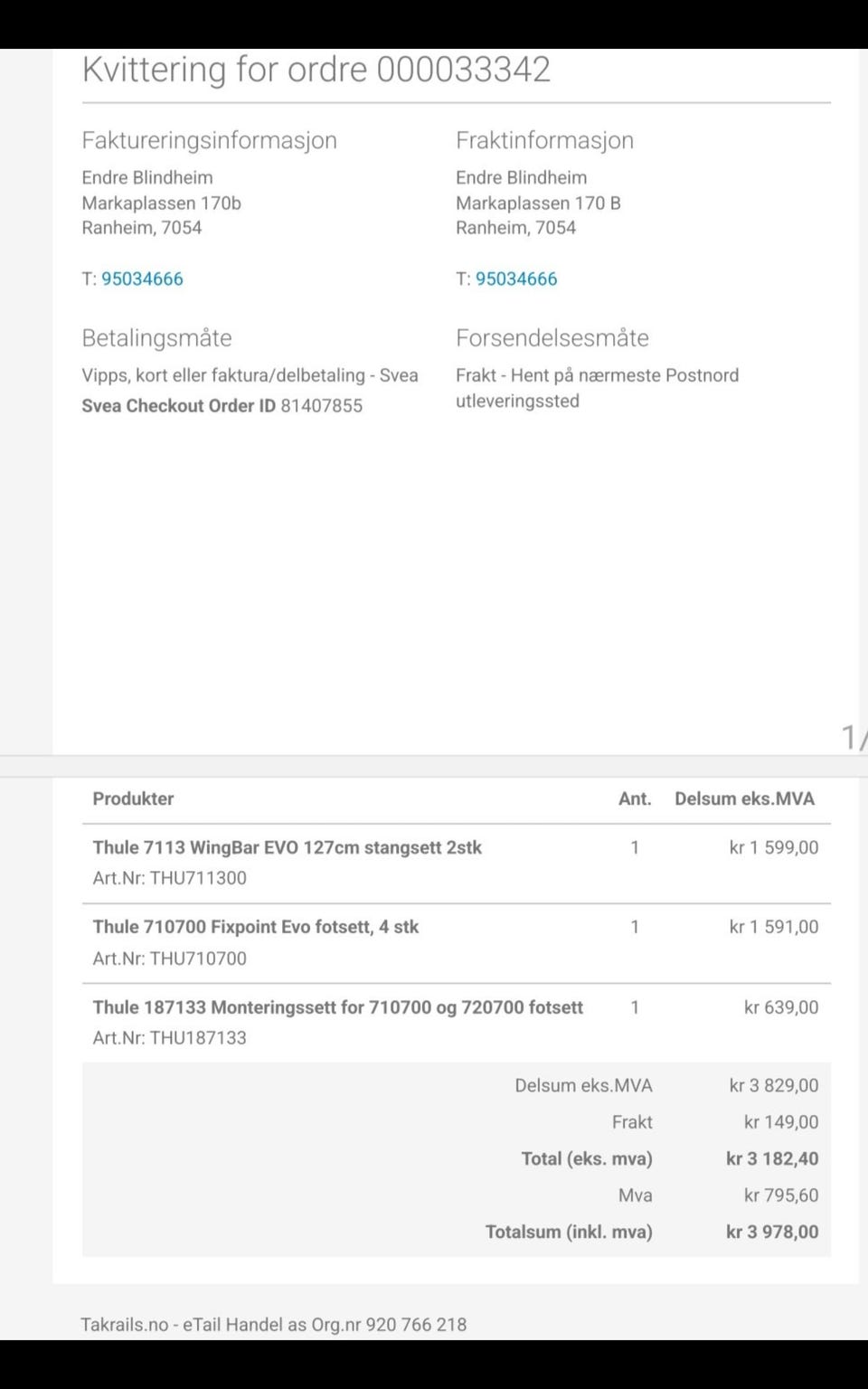Click the phone number link under Faktureringsinformasjon

[142, 279]
